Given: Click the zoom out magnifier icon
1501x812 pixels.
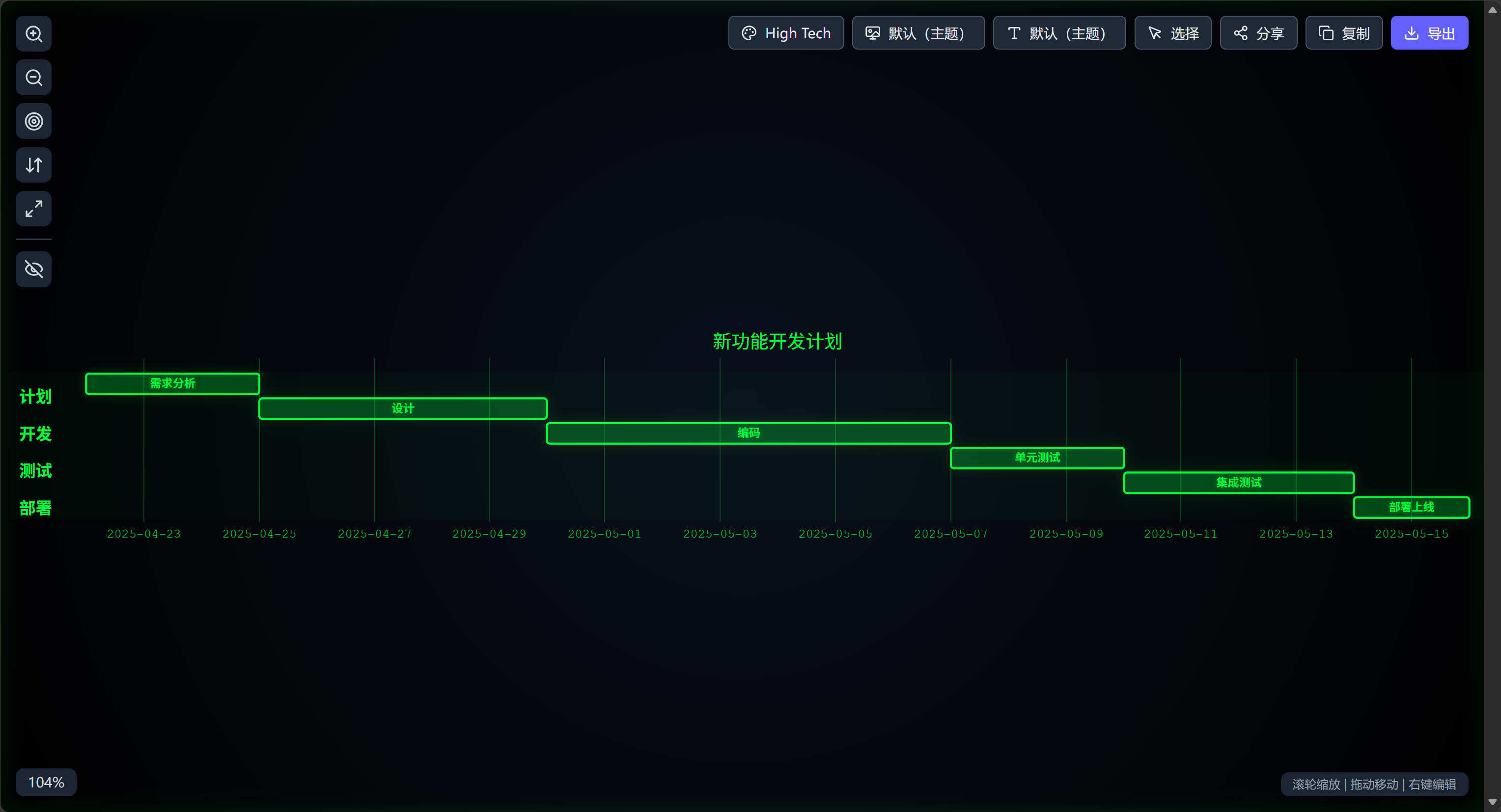Looking at the screenshot, I should point(34,78).
